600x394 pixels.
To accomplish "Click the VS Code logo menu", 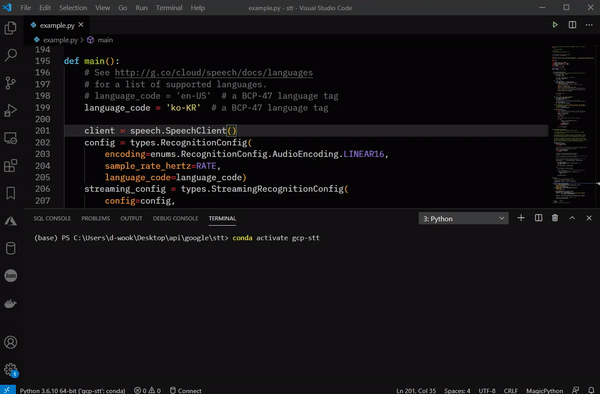I will click(7, 7).
